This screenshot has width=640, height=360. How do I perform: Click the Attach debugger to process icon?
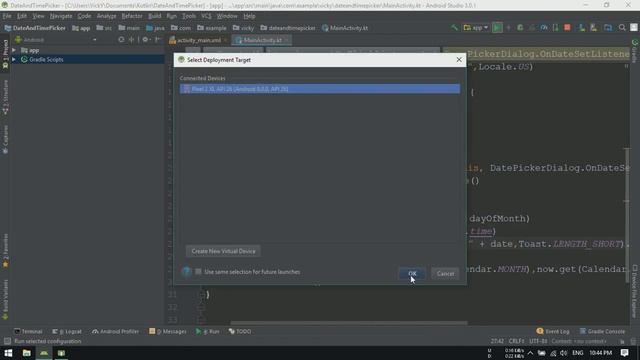555,28
